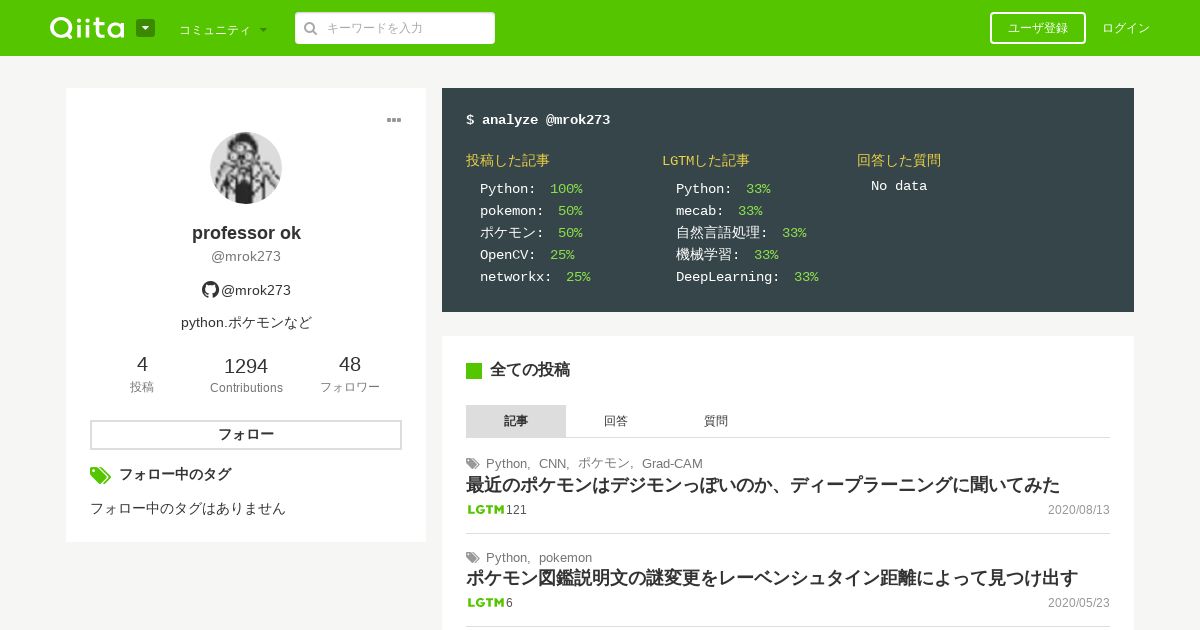This screenshot has width=1200, height=630.
Task: Click the 自然言語処理: 33% stat
Action: 741,233
